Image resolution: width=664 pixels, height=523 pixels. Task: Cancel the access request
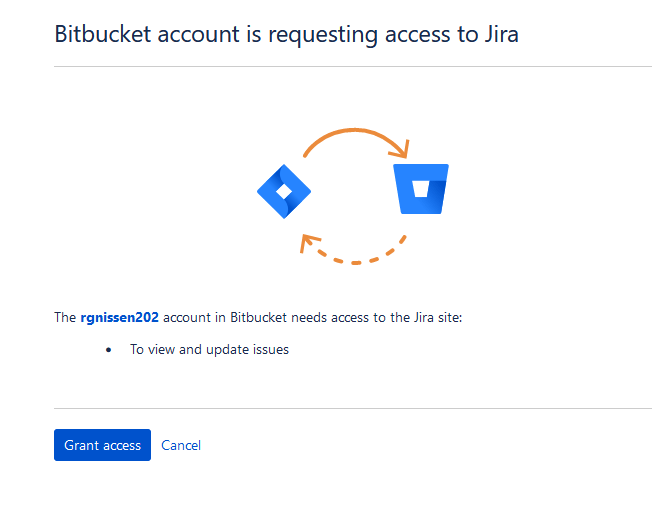(181, 445)
